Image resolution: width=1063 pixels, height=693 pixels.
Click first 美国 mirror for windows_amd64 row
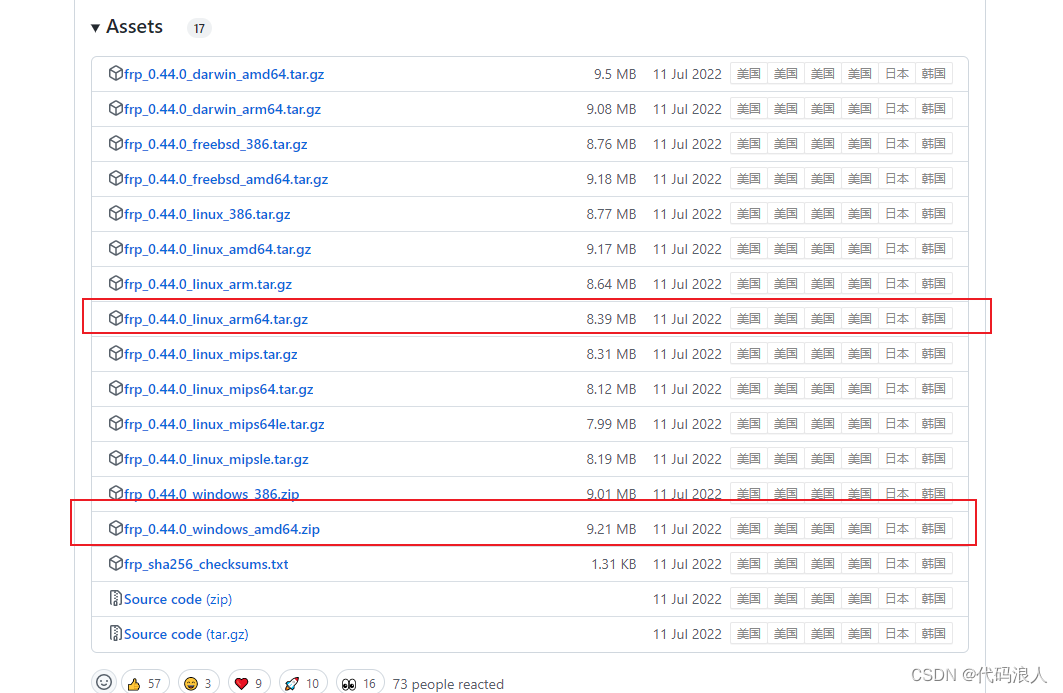(748, 529)
